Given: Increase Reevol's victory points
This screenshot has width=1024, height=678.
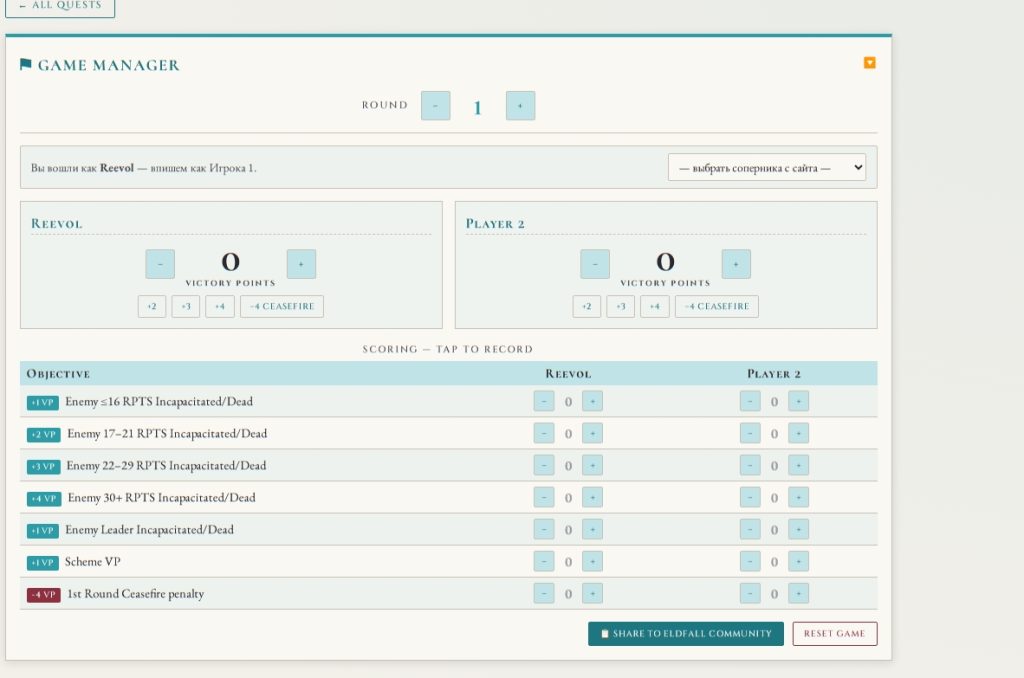Looking at the screenshot, I should click(301, 264).
